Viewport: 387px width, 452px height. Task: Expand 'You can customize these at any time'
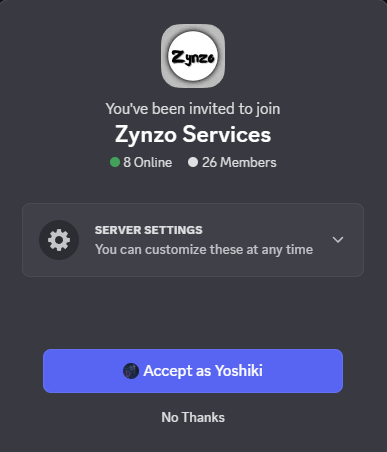click(x=204, y=249)
